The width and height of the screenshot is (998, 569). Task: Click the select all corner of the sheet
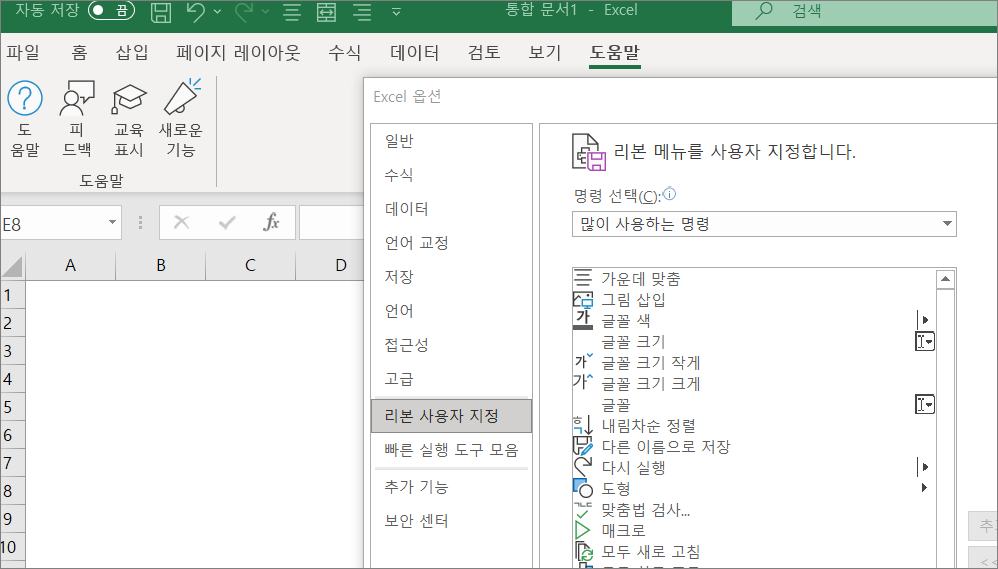pyautogui.click(x=12, y=265)
